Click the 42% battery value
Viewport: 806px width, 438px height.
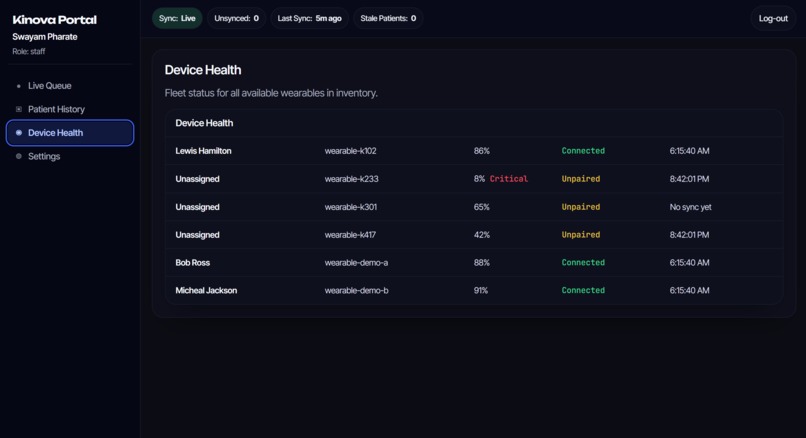tap(482, 234)
